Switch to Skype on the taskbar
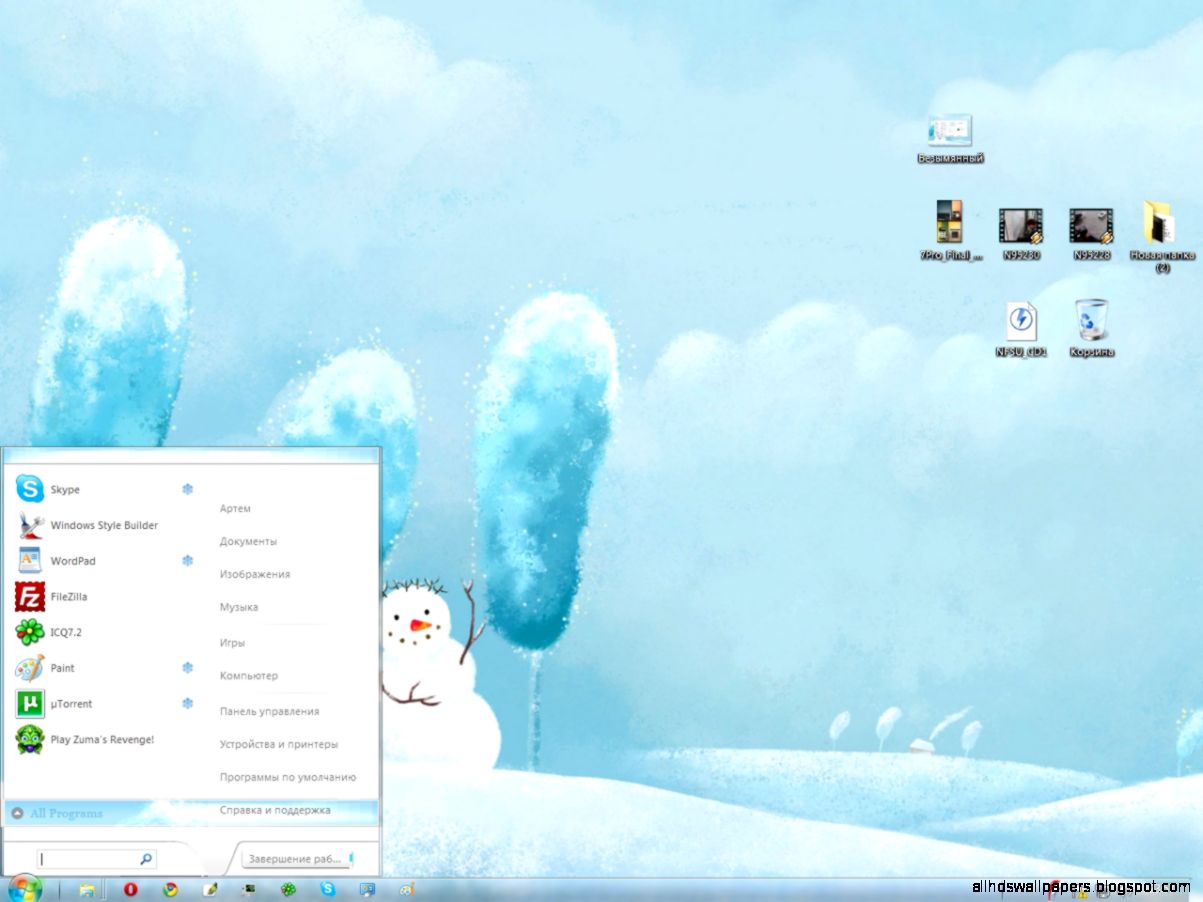This screenshot has width=1203, height=902. 328,889
